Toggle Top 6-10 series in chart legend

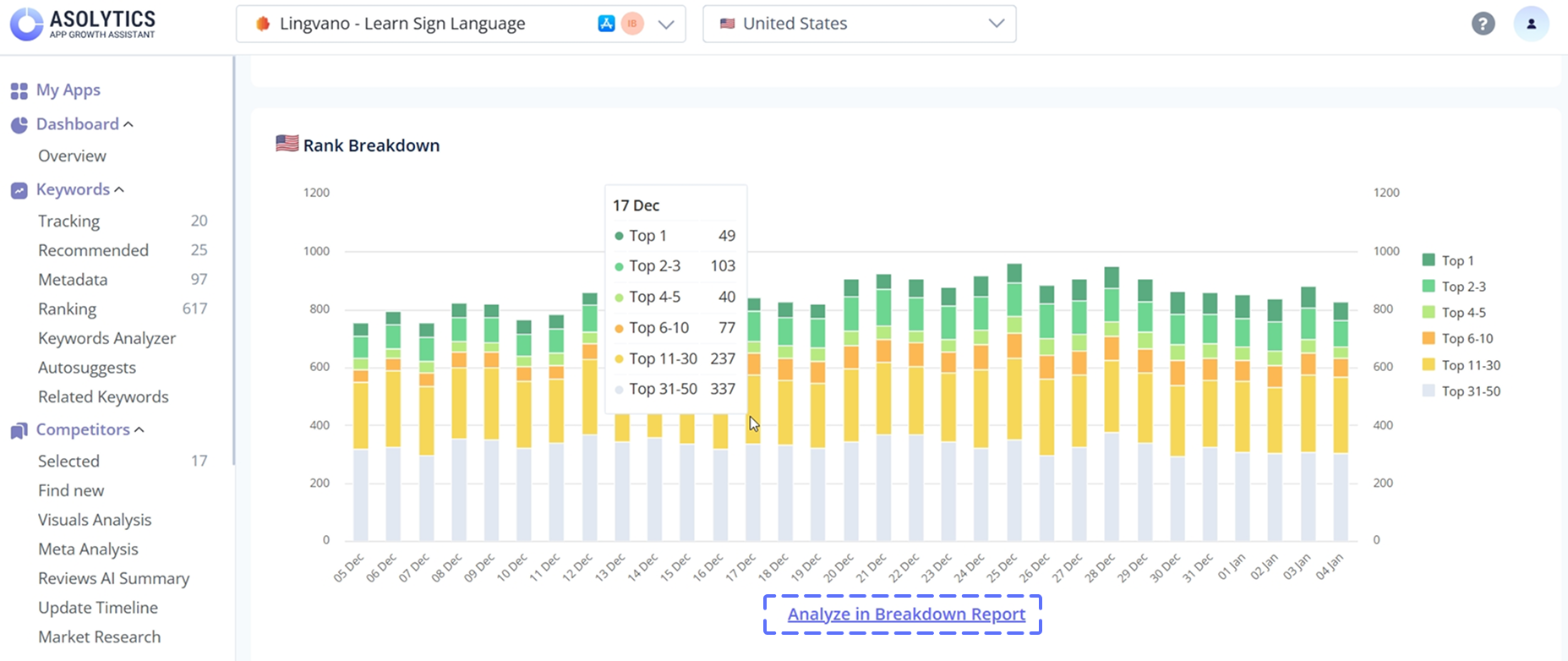[1467, 338]
